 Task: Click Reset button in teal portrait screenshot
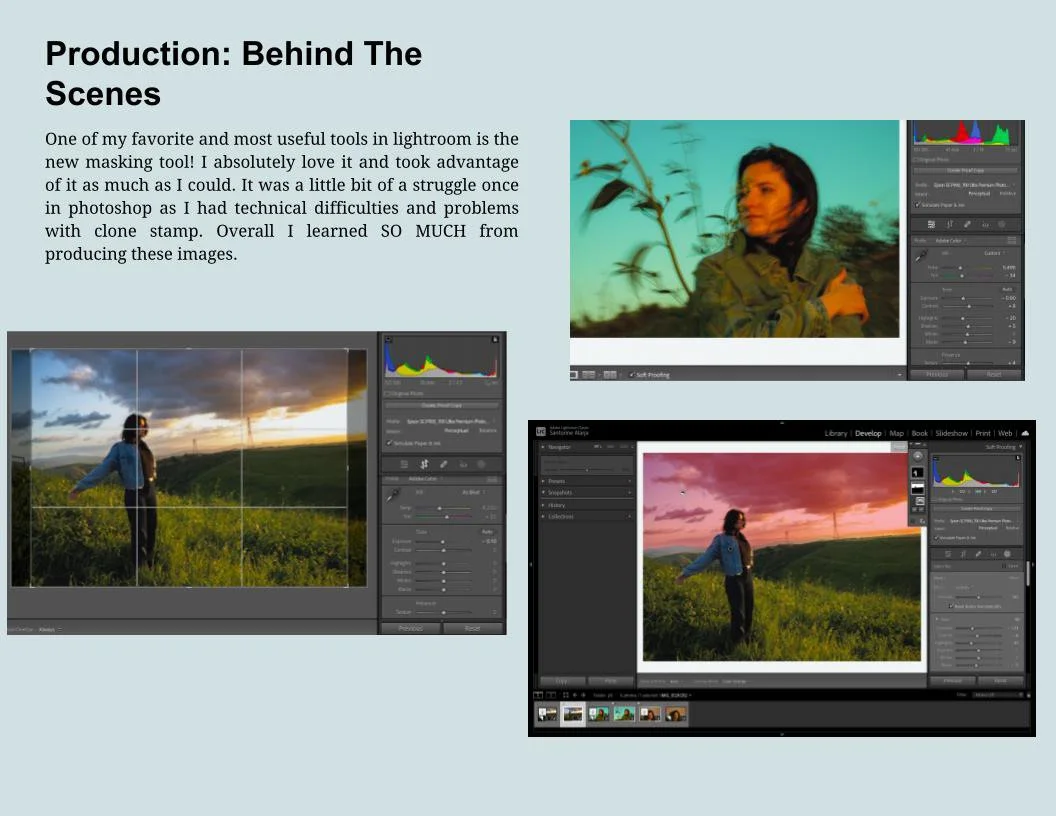click(x=994, y=374)
